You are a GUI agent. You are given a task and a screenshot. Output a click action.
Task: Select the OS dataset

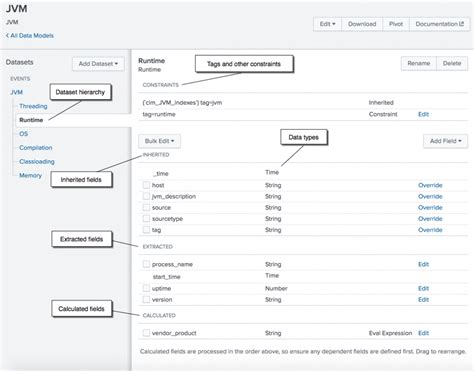23,134
